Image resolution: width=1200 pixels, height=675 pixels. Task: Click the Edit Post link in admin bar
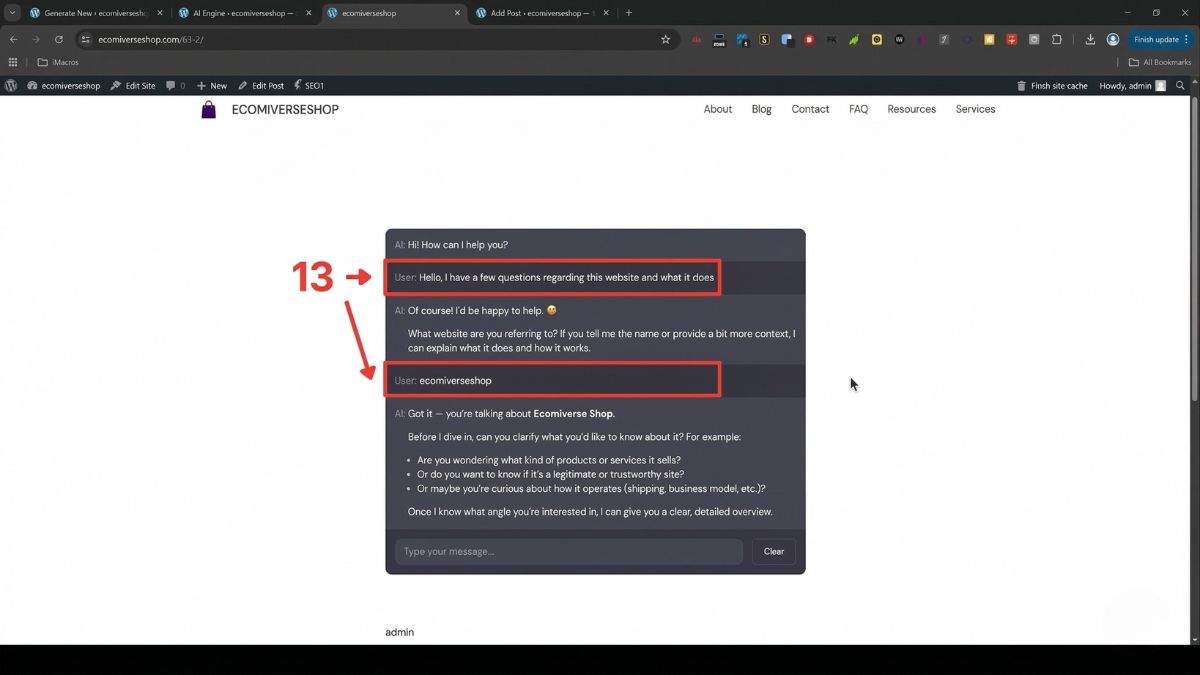point(261,86)
